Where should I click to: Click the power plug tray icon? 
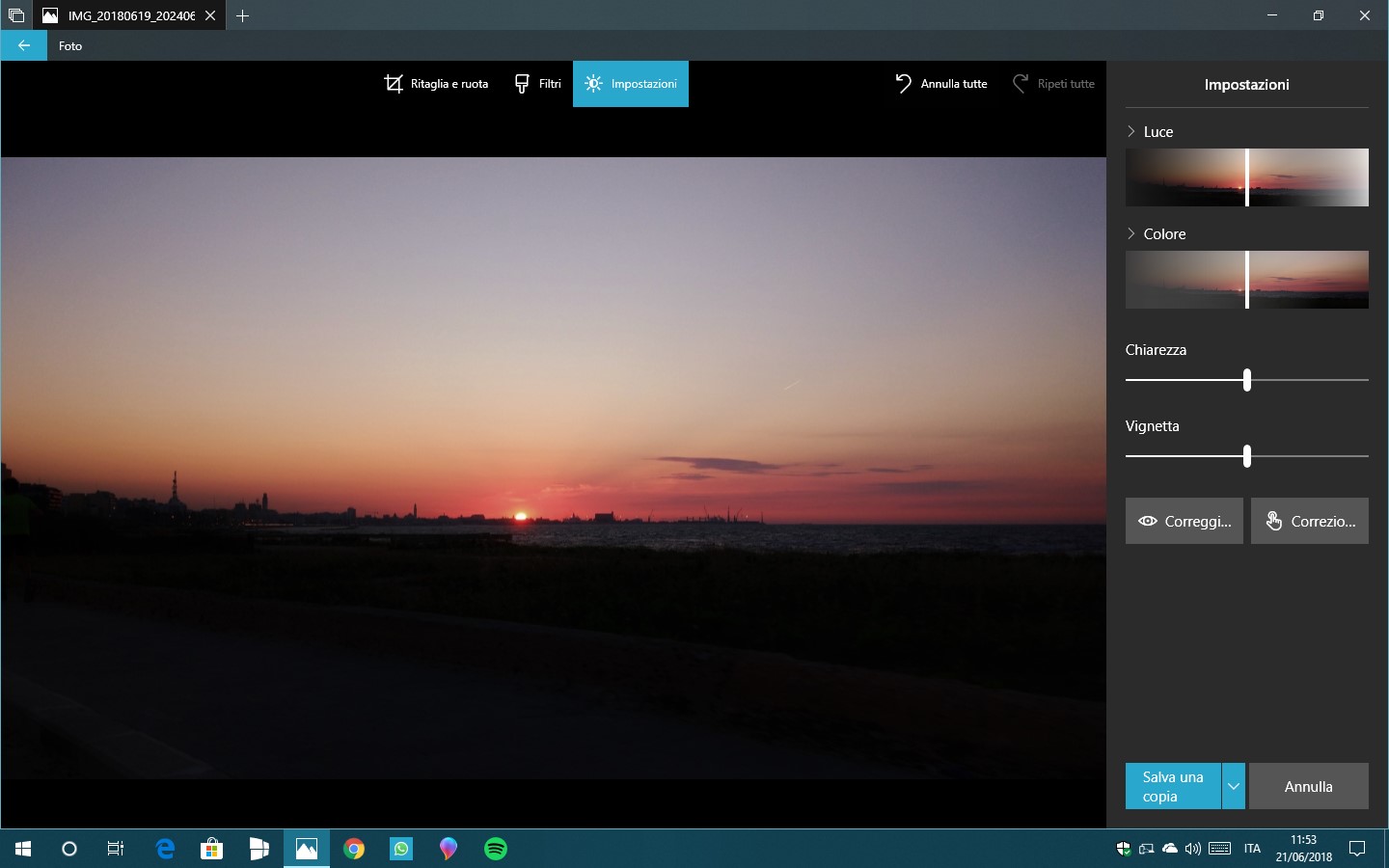tap(1147, 849)
